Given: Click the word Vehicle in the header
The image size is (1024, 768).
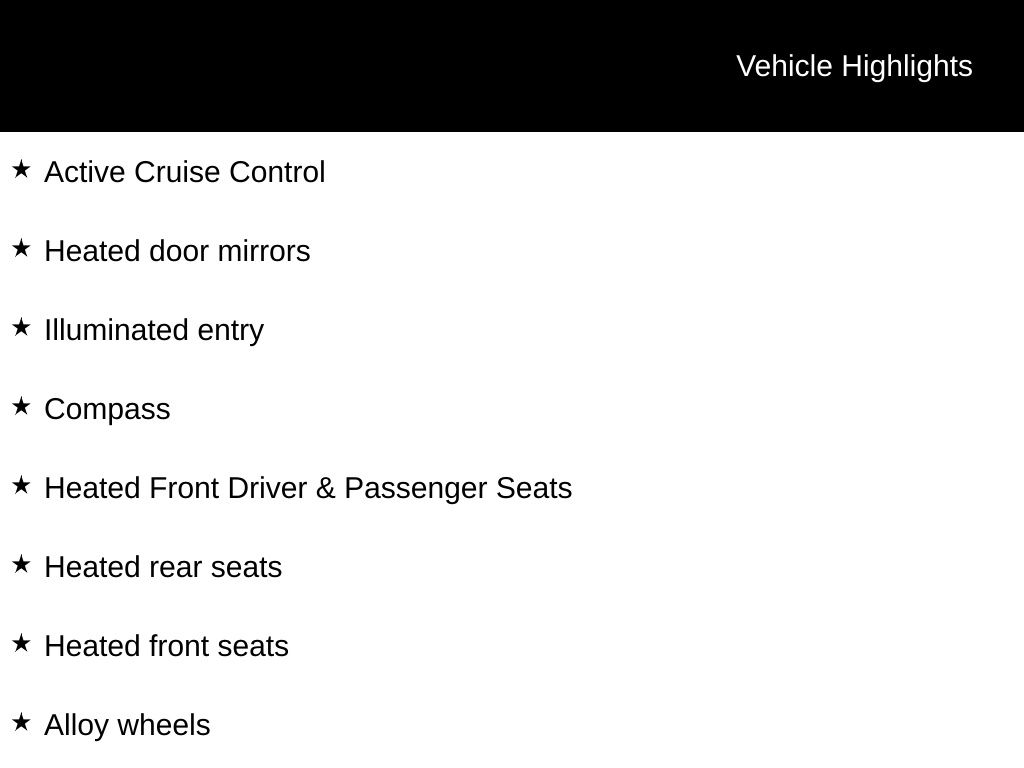Looking at the screenshot, I should tap(784, 66).
